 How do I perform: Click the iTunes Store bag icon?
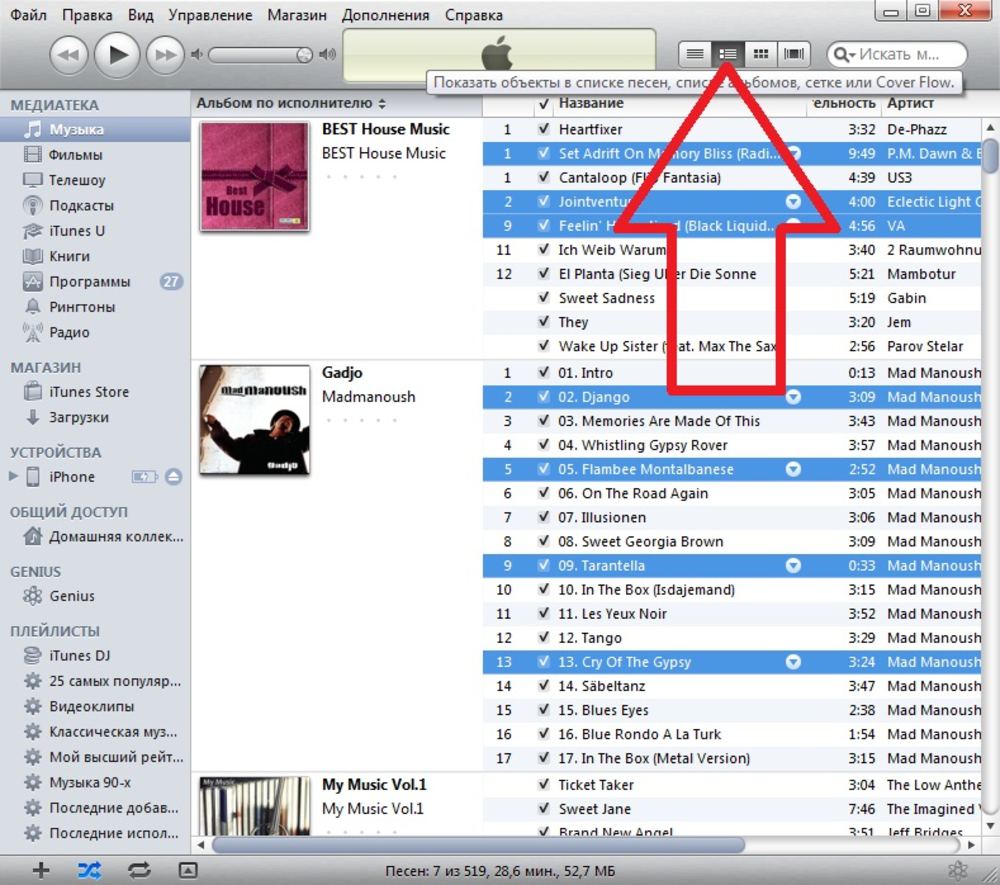pyautogui.click(x=33, y=391)
